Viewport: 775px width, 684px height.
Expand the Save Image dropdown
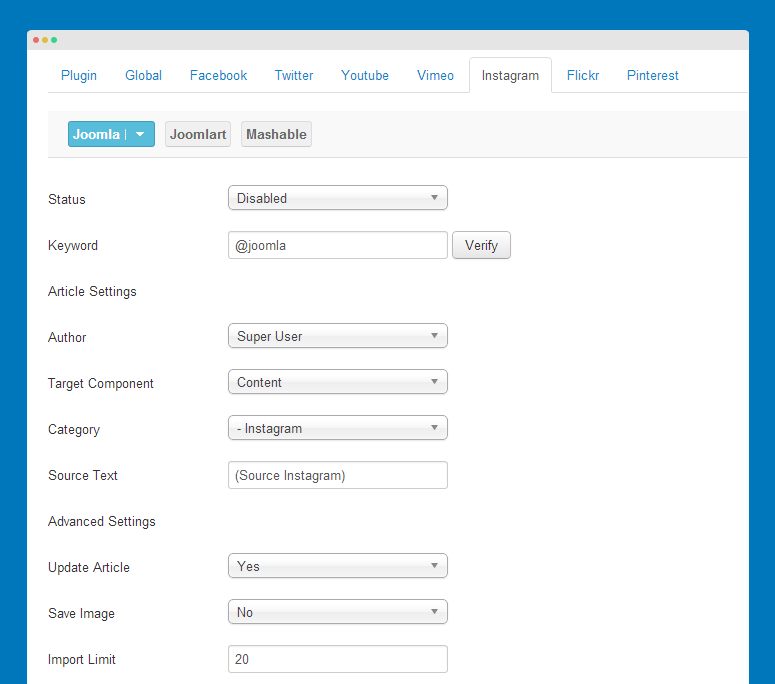point(338,612)
